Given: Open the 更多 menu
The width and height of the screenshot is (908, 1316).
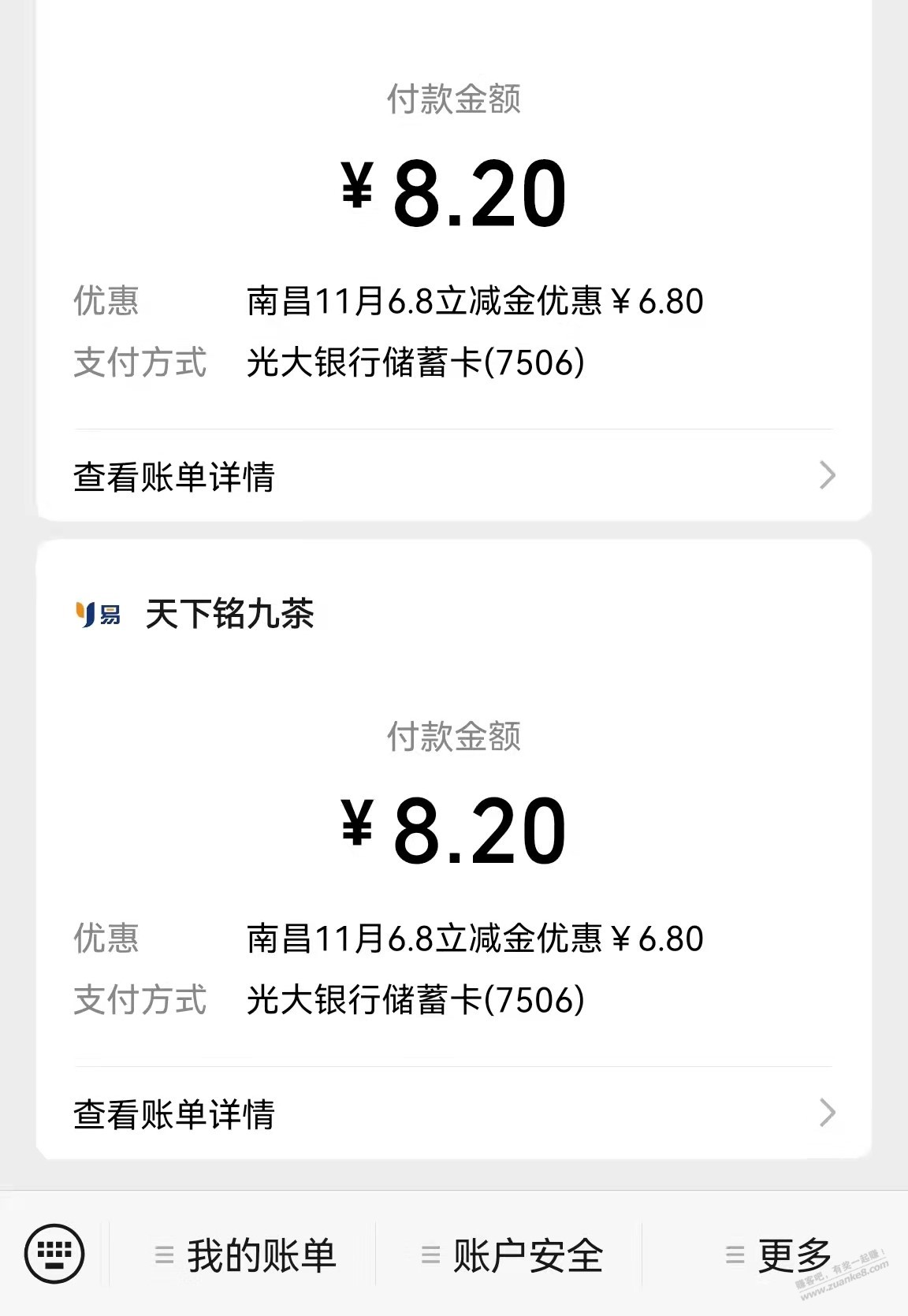Looking at the screenshot, I should tap(794, 1255).
